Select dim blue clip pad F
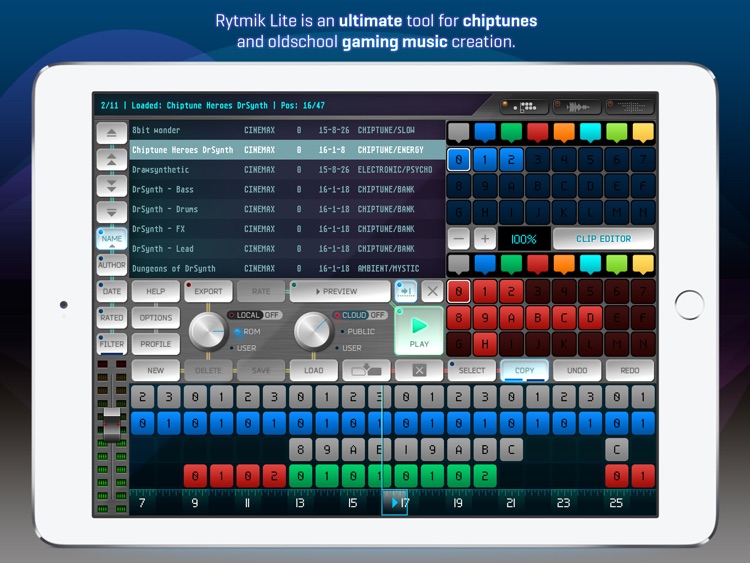Screen dimensions: 750x563 coord(643,186)
